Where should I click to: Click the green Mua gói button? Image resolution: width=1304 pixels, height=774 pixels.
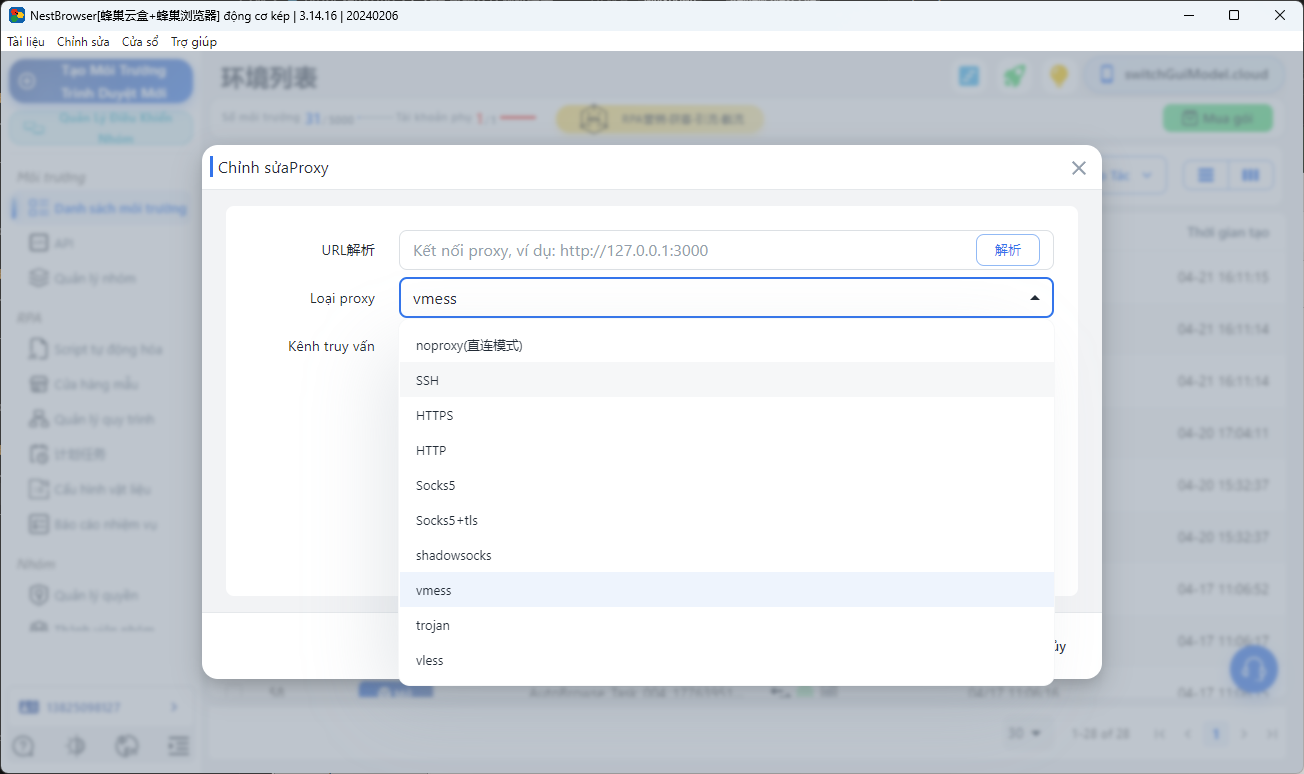(x=1217, y=118)
